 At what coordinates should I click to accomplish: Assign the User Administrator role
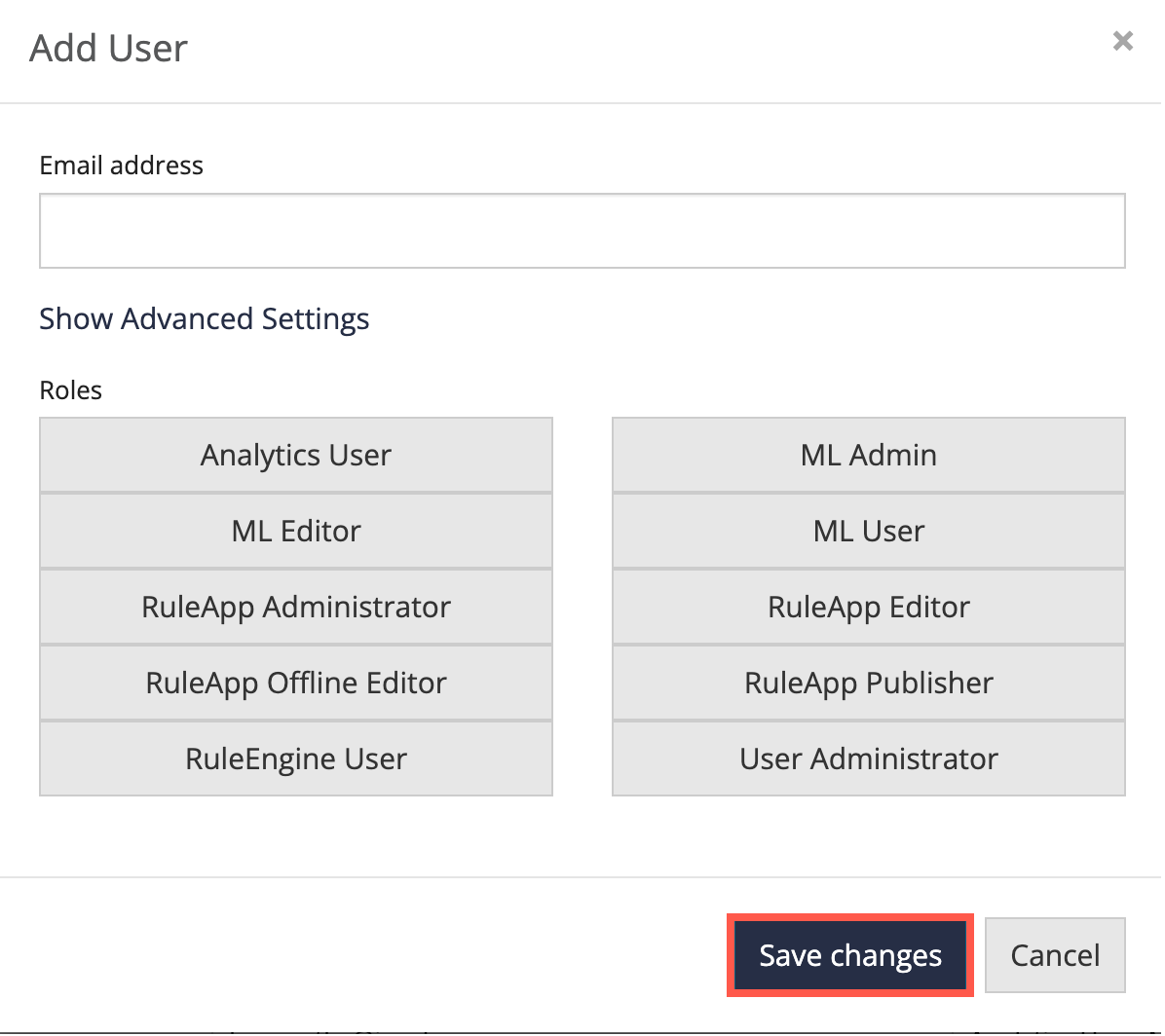click(x=868, y=758)
